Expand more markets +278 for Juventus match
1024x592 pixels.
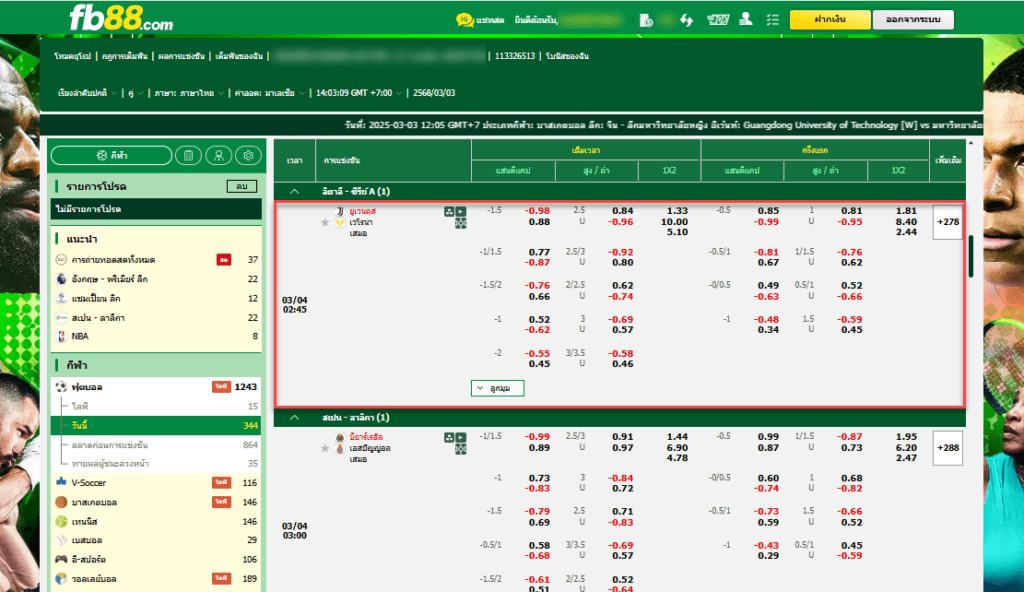click(x=948, y=222)
